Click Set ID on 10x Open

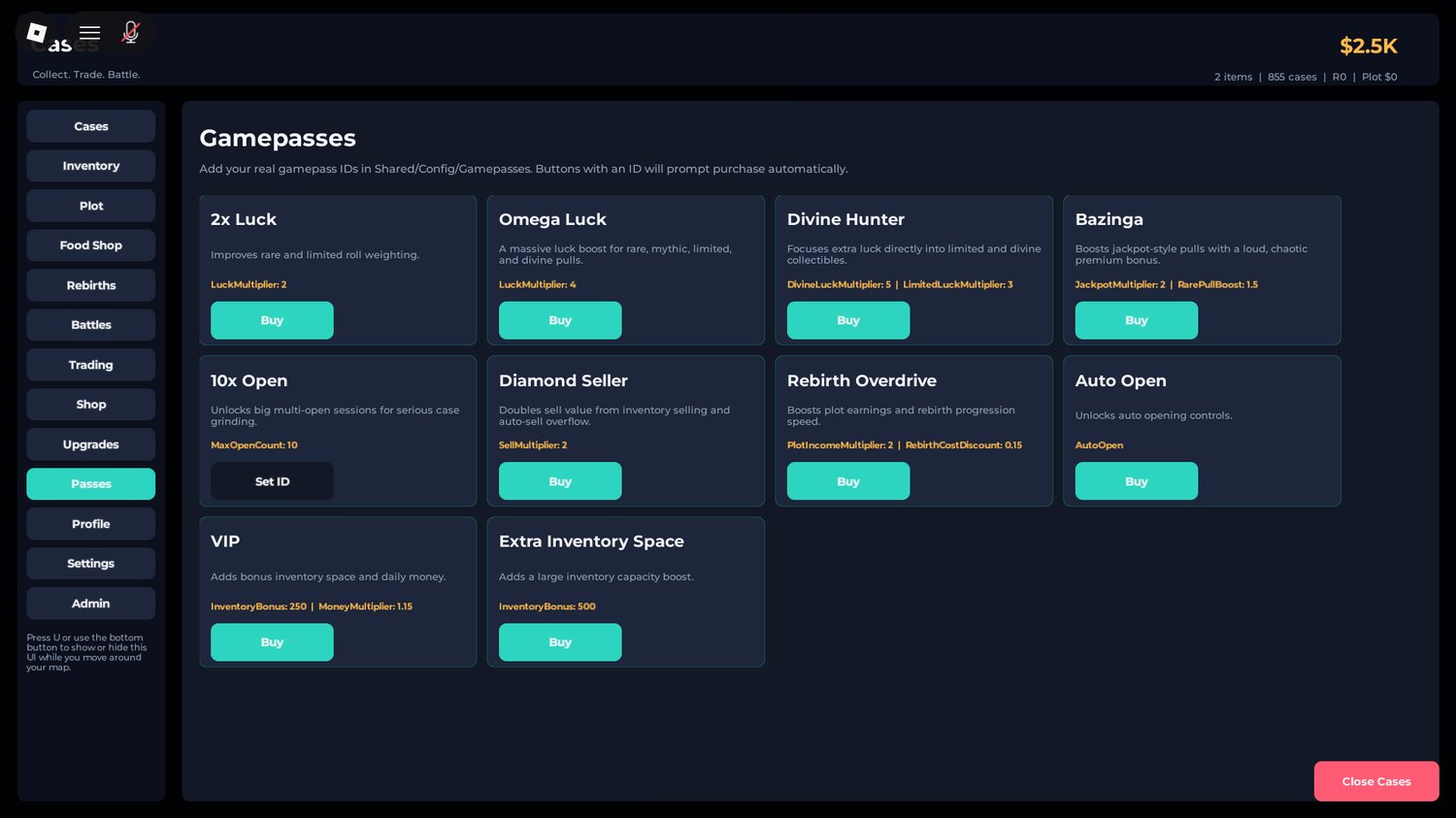272,481
